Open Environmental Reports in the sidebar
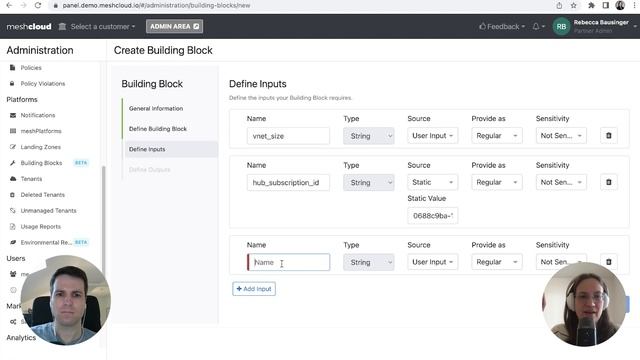640x360 pixels. click(46, 242)
